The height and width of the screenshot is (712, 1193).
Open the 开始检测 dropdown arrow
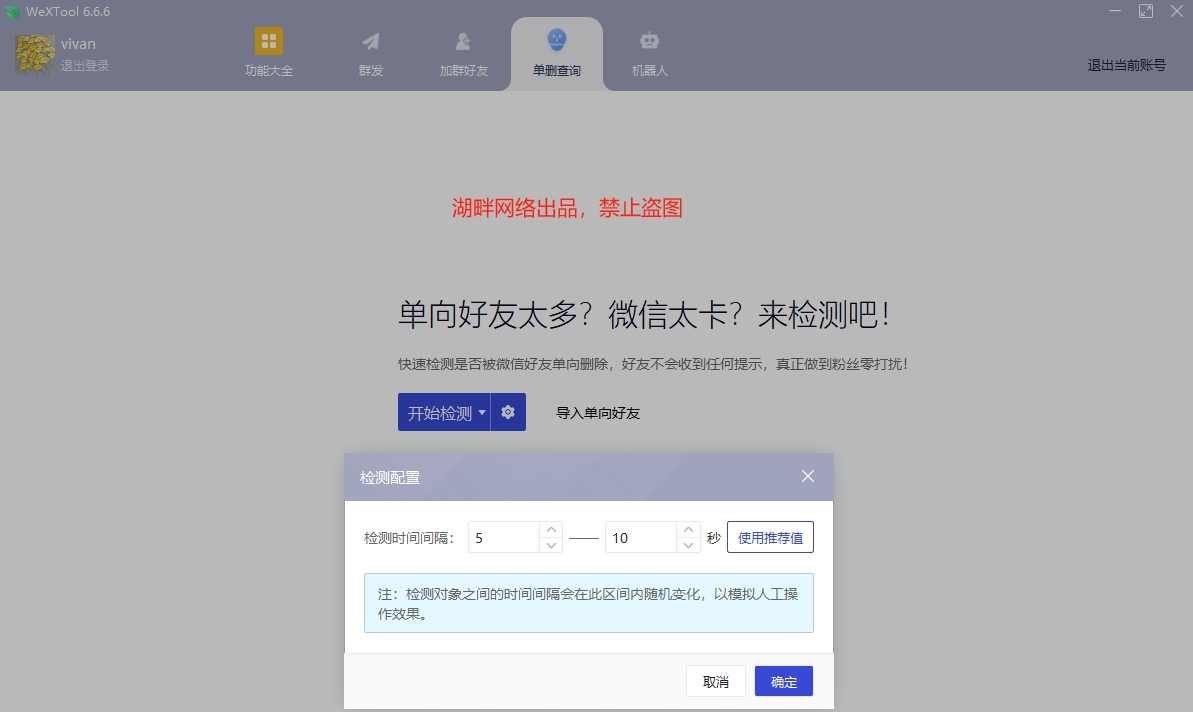pos(481,411)
